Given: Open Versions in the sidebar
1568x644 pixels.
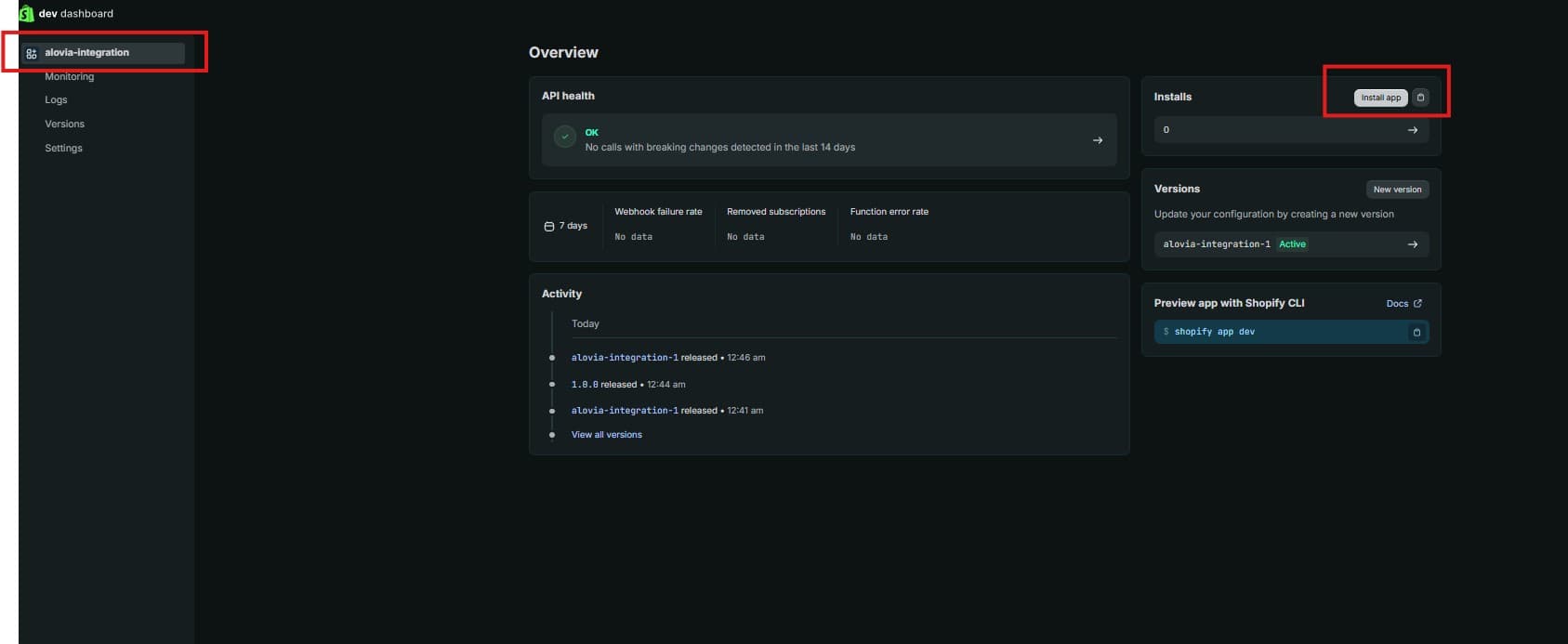Looking at the screenshot, I should coord(64,124).
